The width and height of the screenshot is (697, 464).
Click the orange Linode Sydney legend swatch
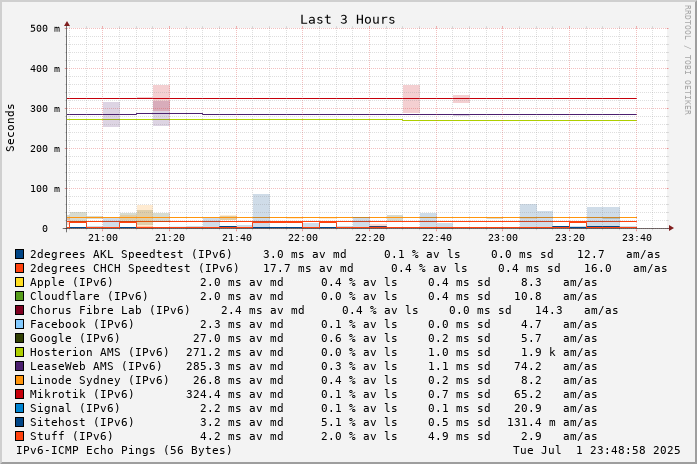(19, 380)
